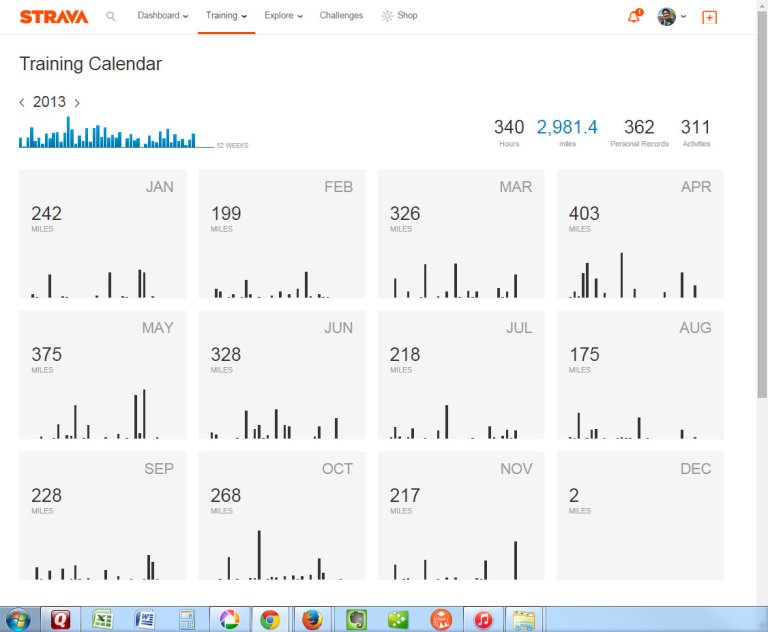Click the page vertical scrollbar

pos(762,200)
